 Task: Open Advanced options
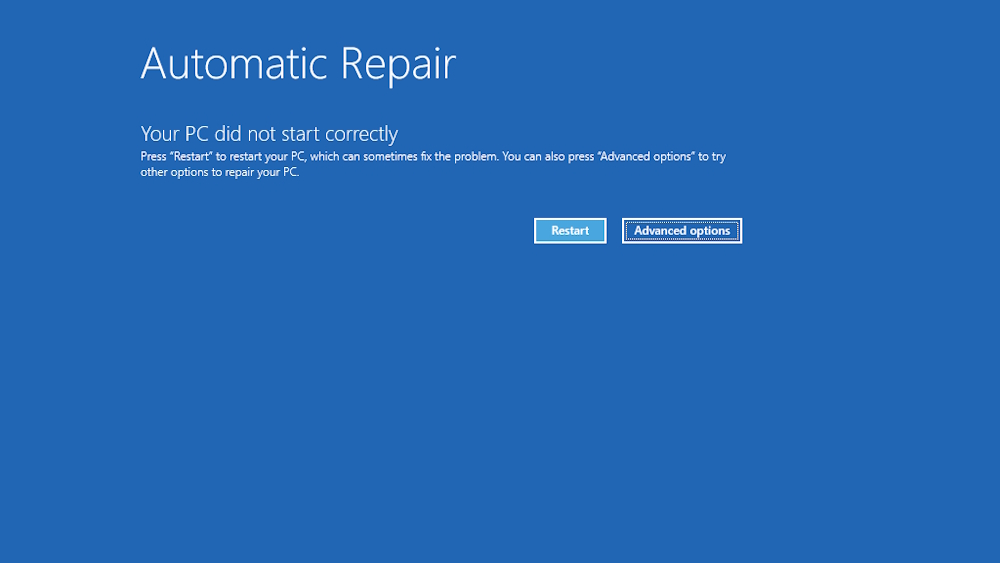click(x=682, y=231)
